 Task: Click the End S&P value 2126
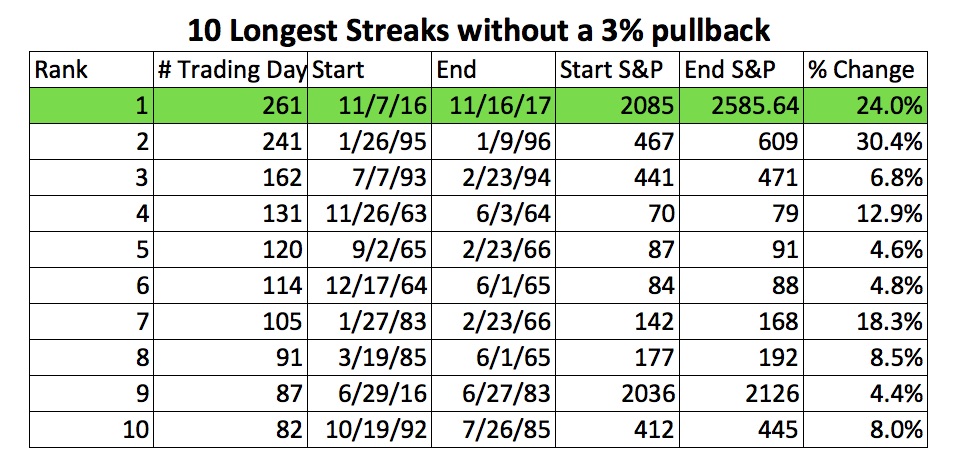point(742,393)
